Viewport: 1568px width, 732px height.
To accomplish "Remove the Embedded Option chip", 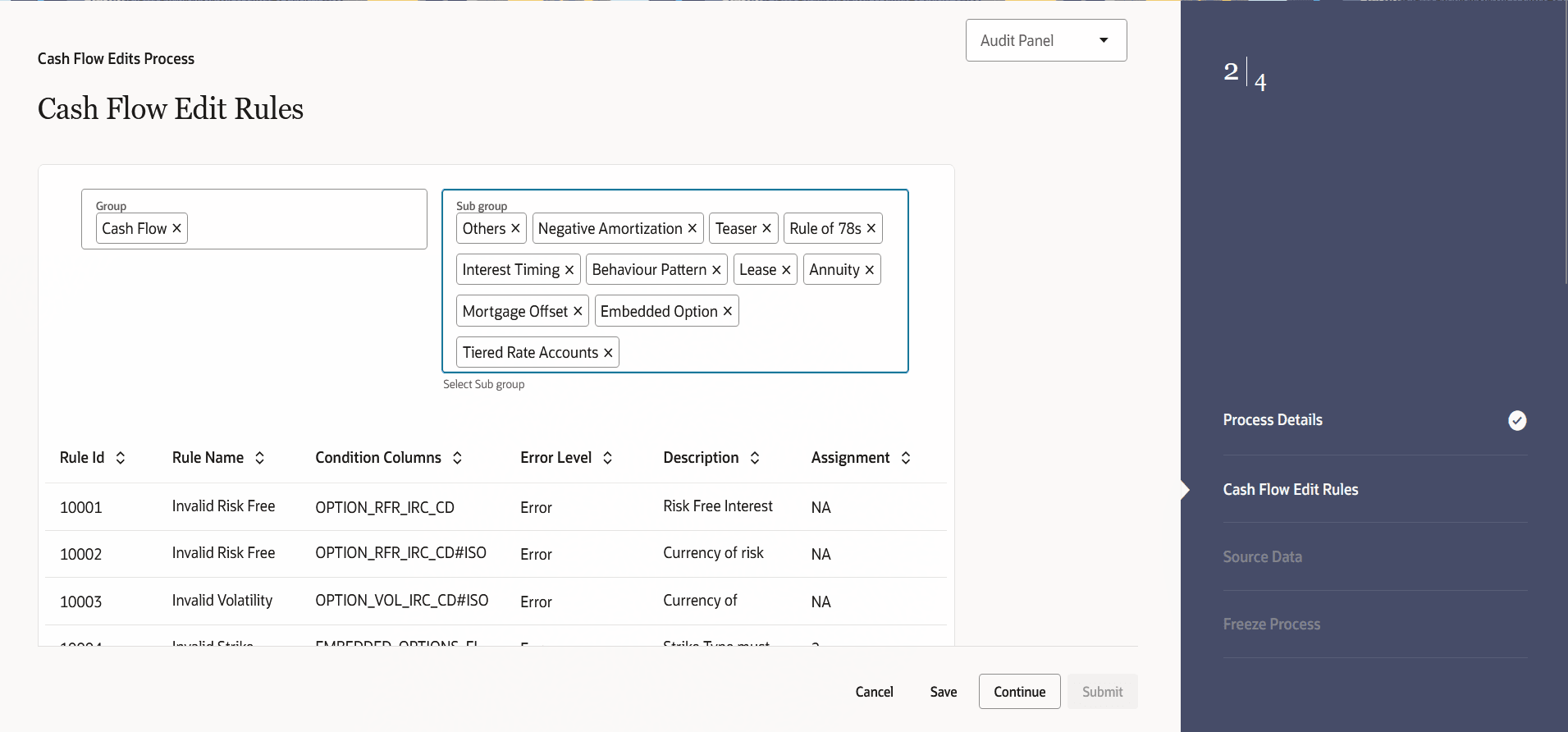I will [x=728, y=311].
